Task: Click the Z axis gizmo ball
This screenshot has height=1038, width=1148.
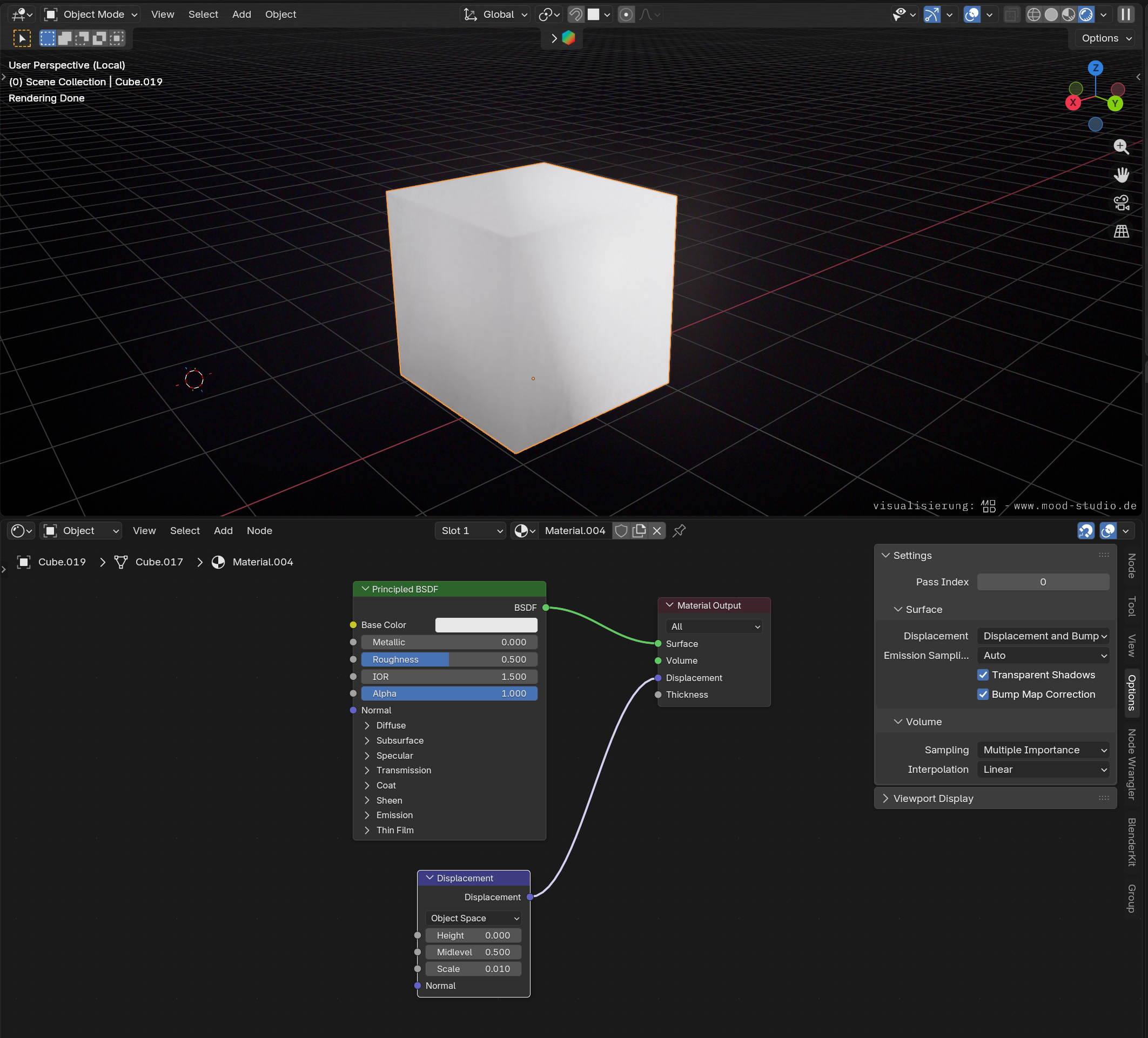Action: [x=1095, y=68]
